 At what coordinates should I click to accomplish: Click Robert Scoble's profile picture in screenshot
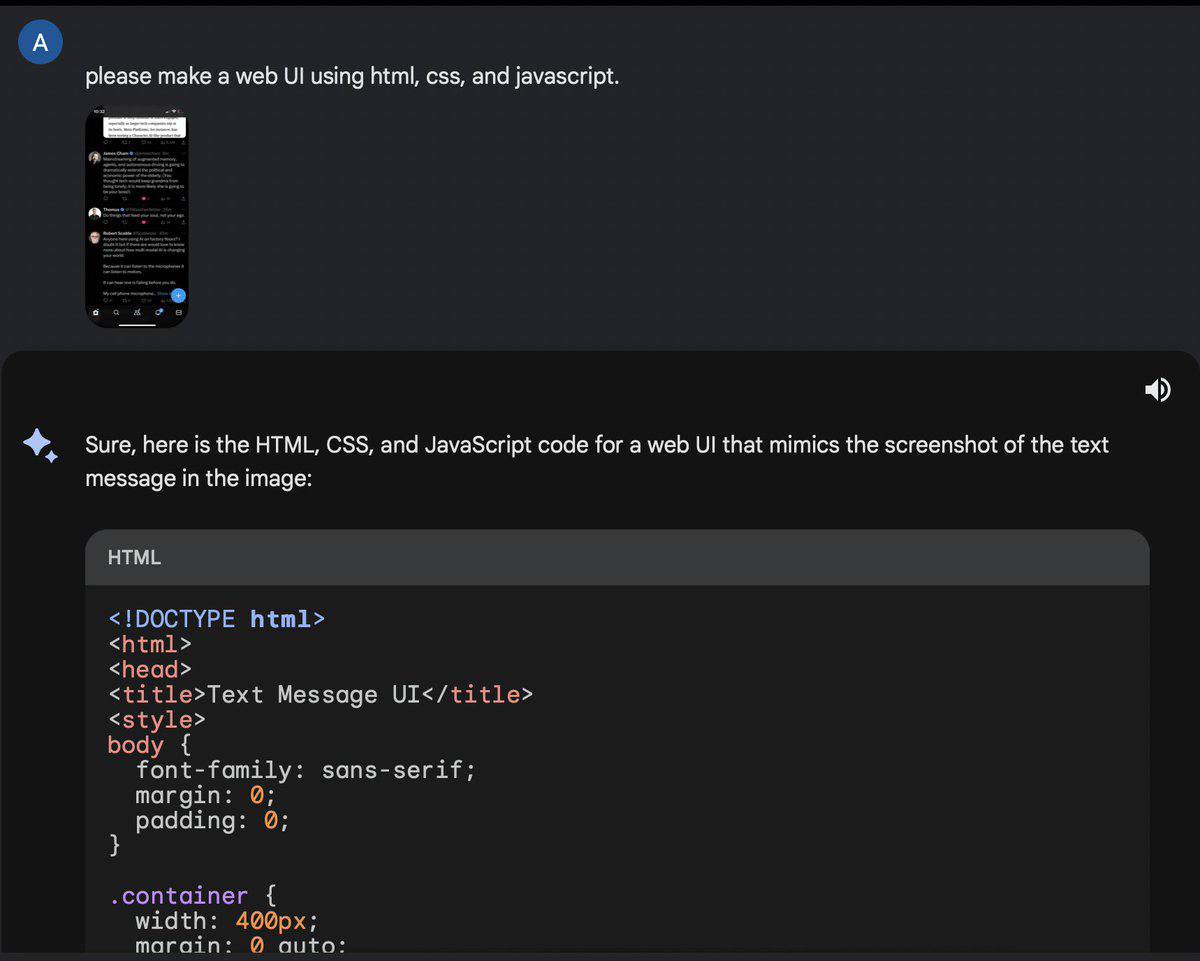95,238
